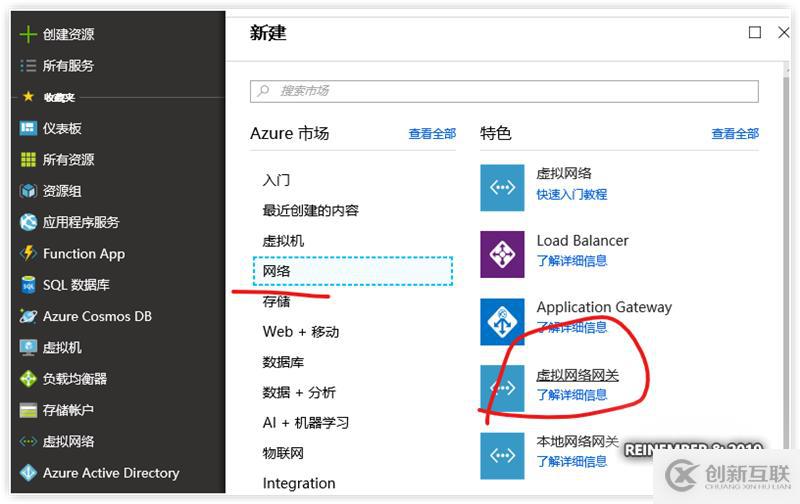Click 了解详细信息 under Load Balancer
The height and width of the screenshot is (504, 800).
(x=571, y=261)
